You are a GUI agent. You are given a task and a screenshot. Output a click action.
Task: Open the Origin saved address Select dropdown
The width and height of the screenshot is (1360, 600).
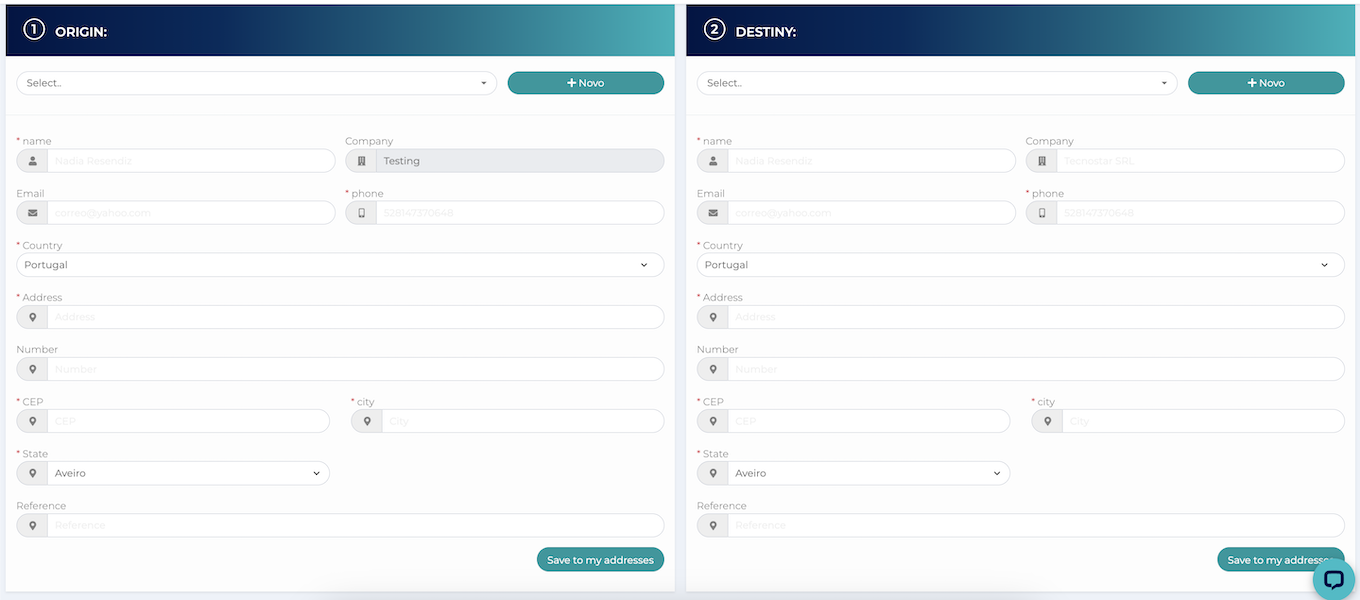pos(256,83)
